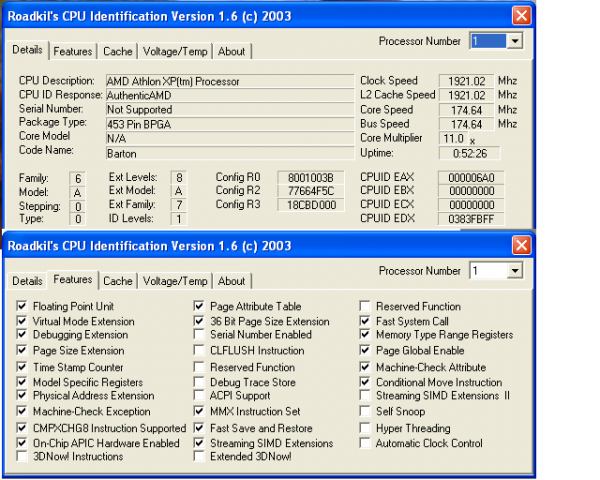Toggle 36 Bit Page Size Extension checkbox
The height and width of the screenshot is (480, 600).
coord(199,321)
